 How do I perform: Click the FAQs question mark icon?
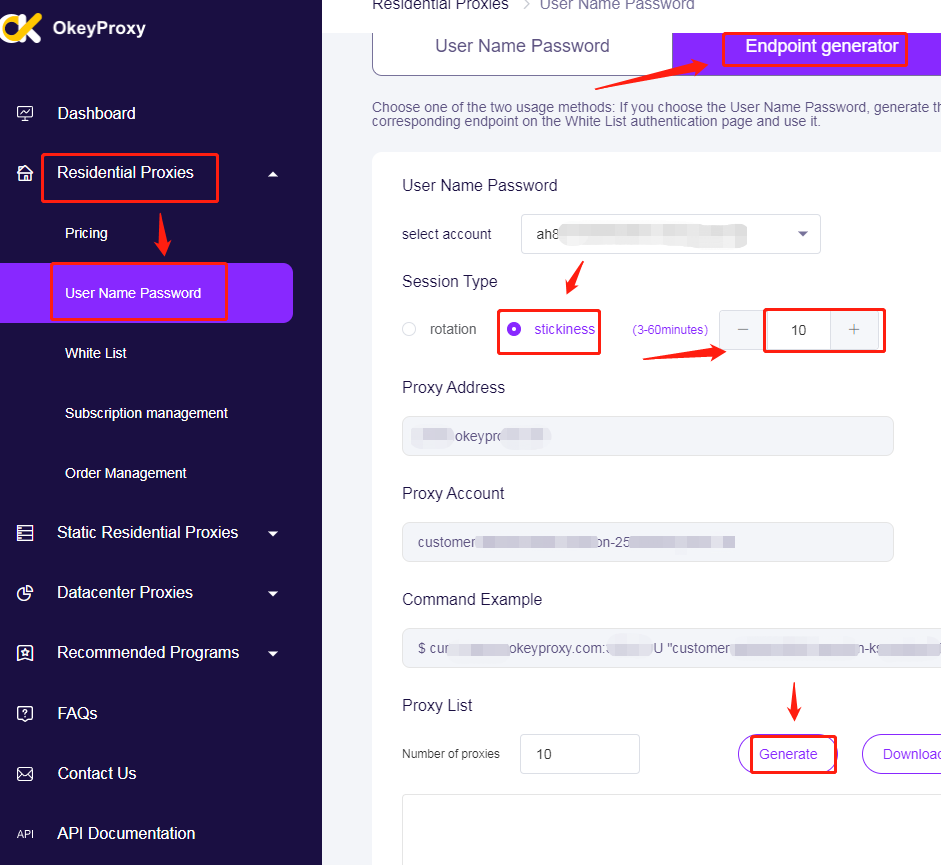click(x=26, y=714)
